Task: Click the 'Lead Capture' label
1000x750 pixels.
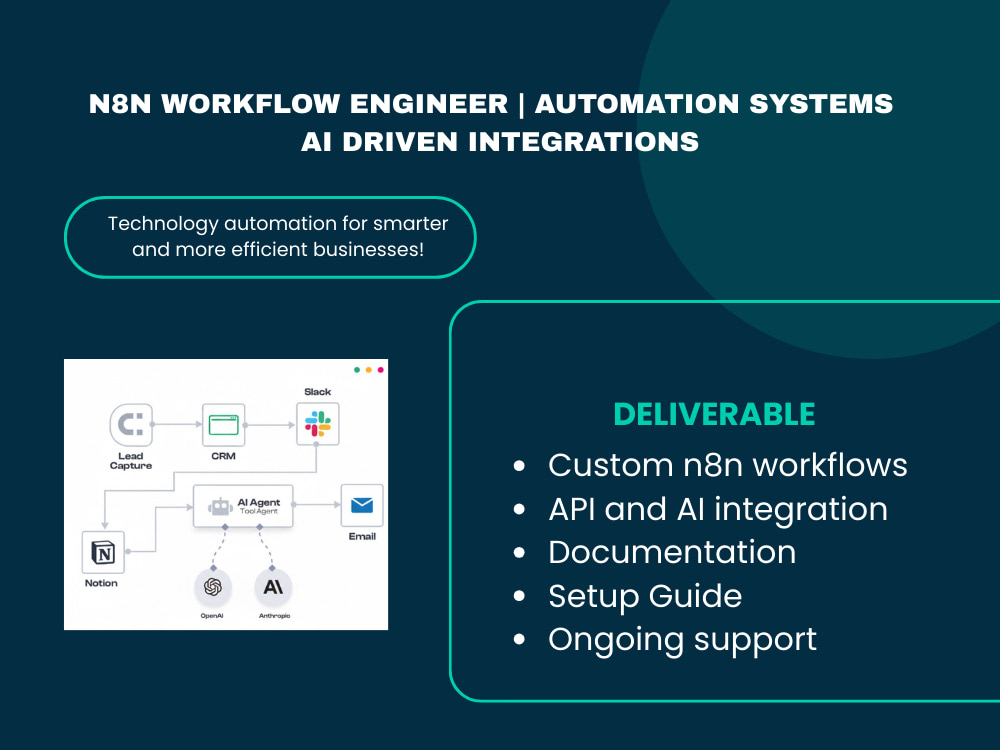Action: click(x=131, y=460)
